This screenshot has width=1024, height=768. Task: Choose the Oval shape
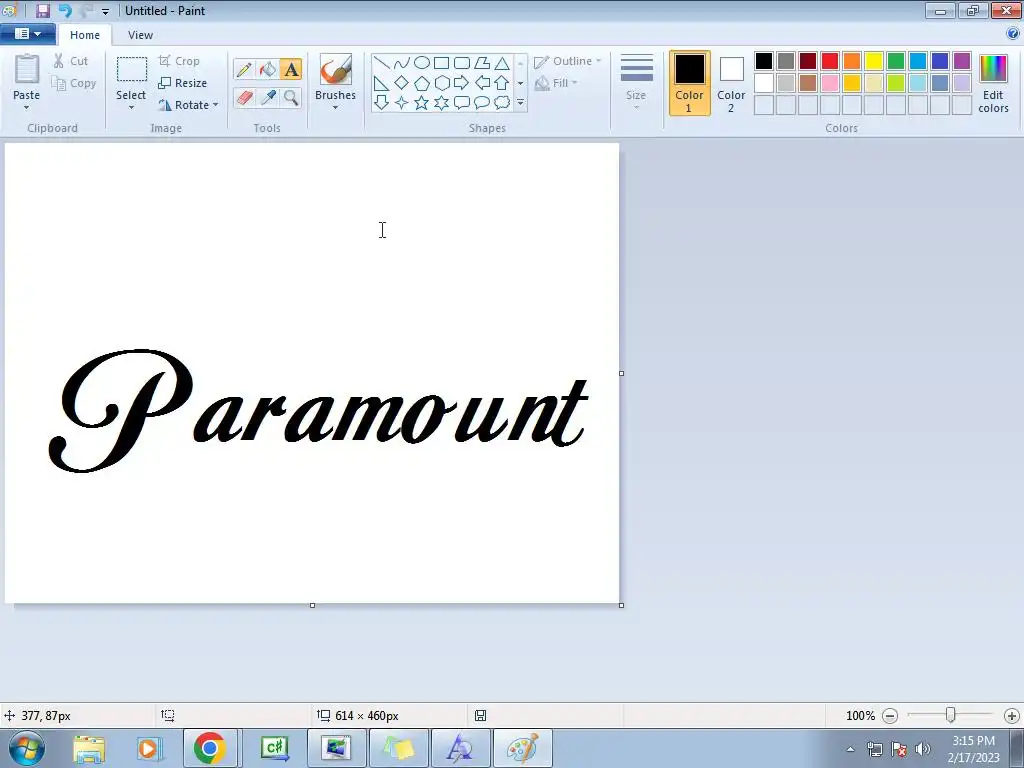[422, 63]
